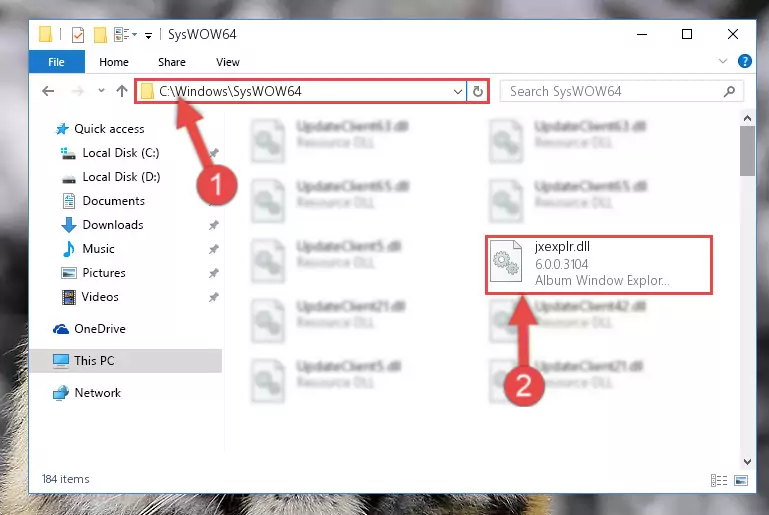Click the Downloads blue arrow icon
Image resolution: width=769 pixels, height=515 pixels.
(69, 225)
